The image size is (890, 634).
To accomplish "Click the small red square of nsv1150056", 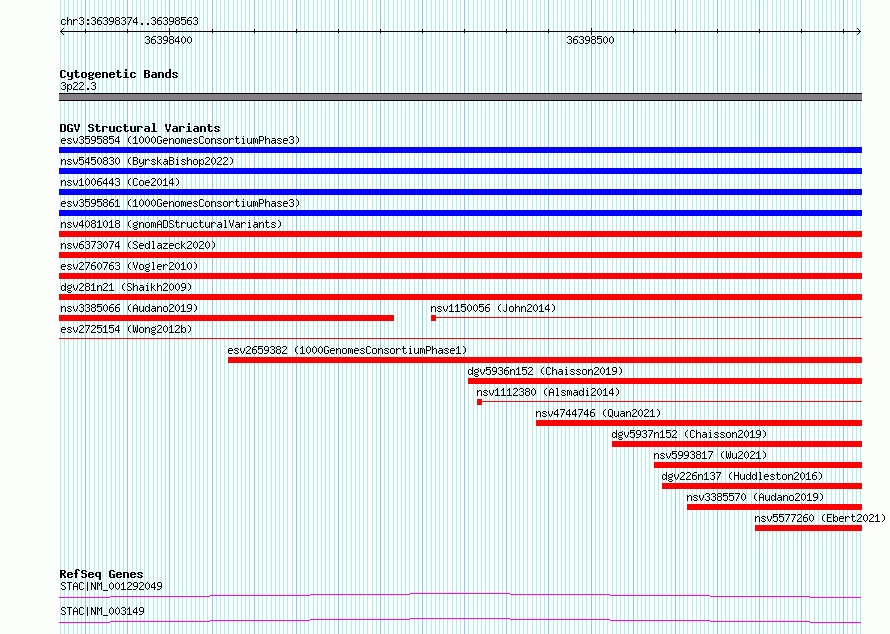I will pos(434,318).
